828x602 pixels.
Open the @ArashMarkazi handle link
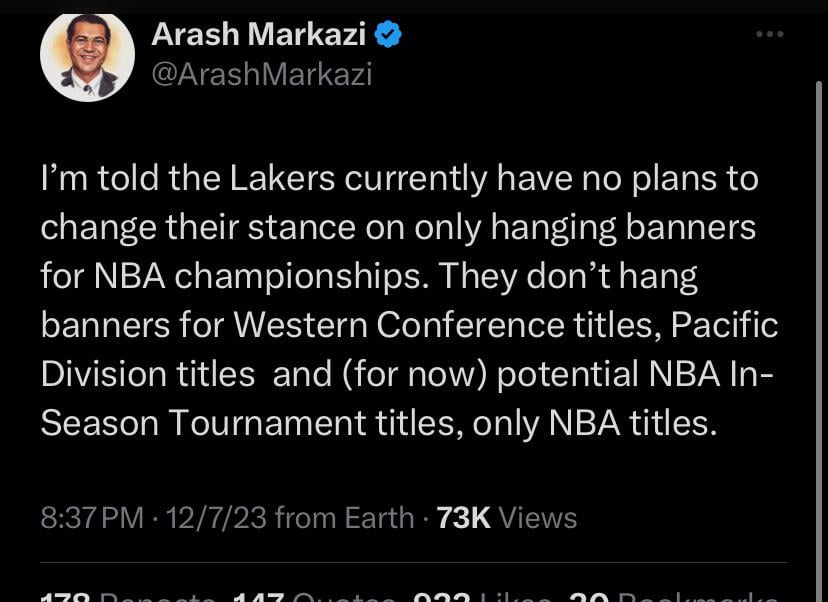coord(262,75)
